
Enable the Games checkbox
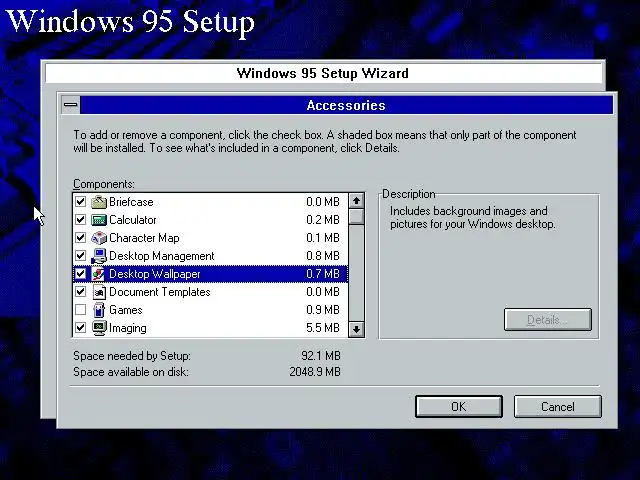pyautogui.click(x=81, y=309)
